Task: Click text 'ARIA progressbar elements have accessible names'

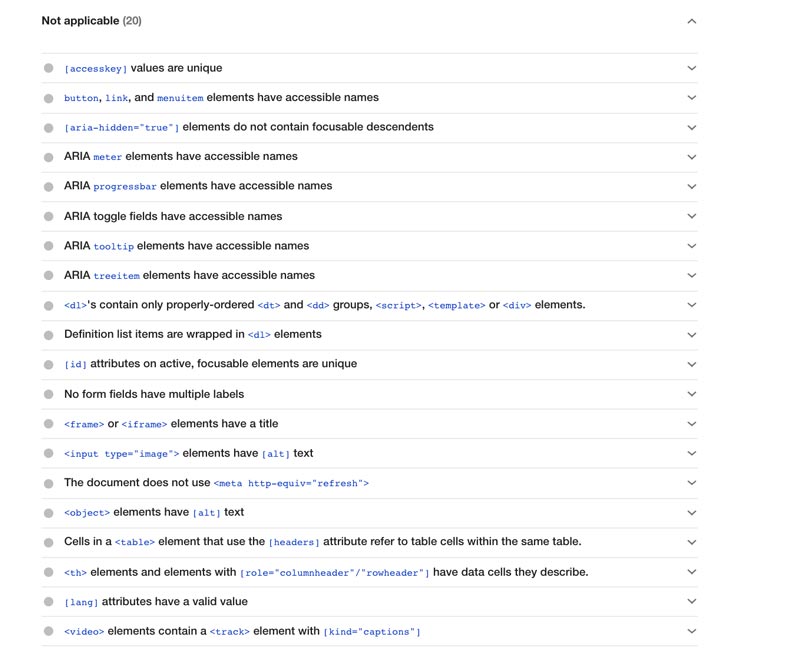Action: 198,186
